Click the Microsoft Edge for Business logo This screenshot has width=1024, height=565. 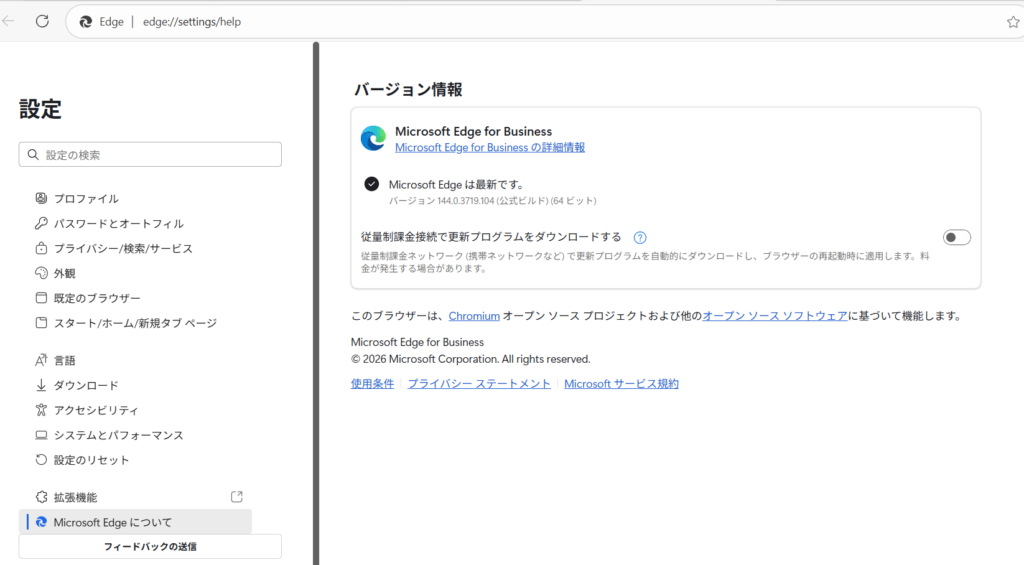(373, 139)
